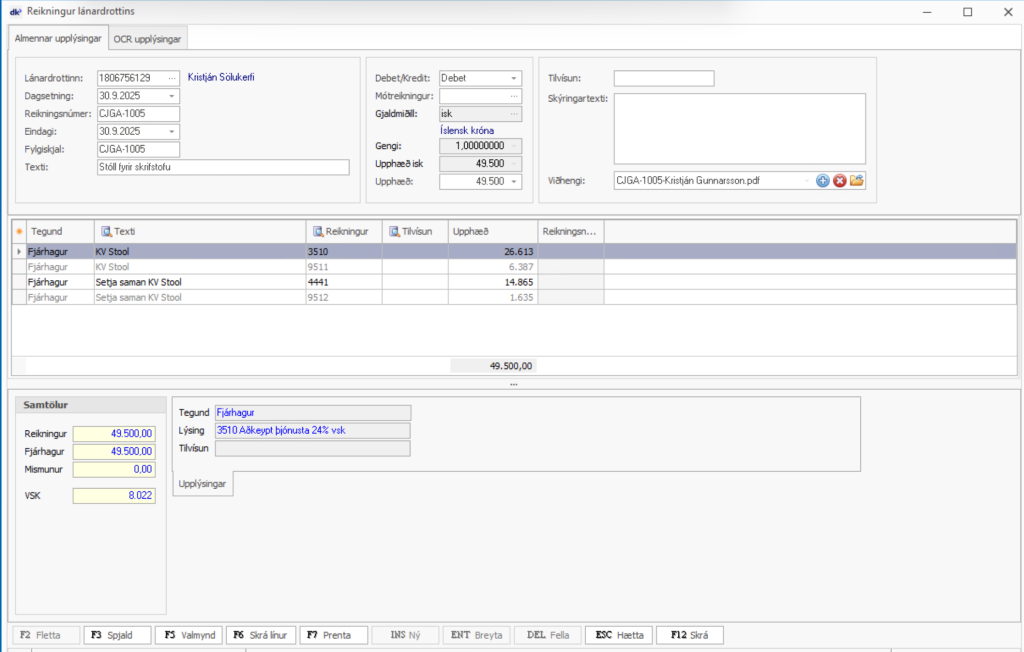Open the attachment folder browse icon

click(857, 181)
